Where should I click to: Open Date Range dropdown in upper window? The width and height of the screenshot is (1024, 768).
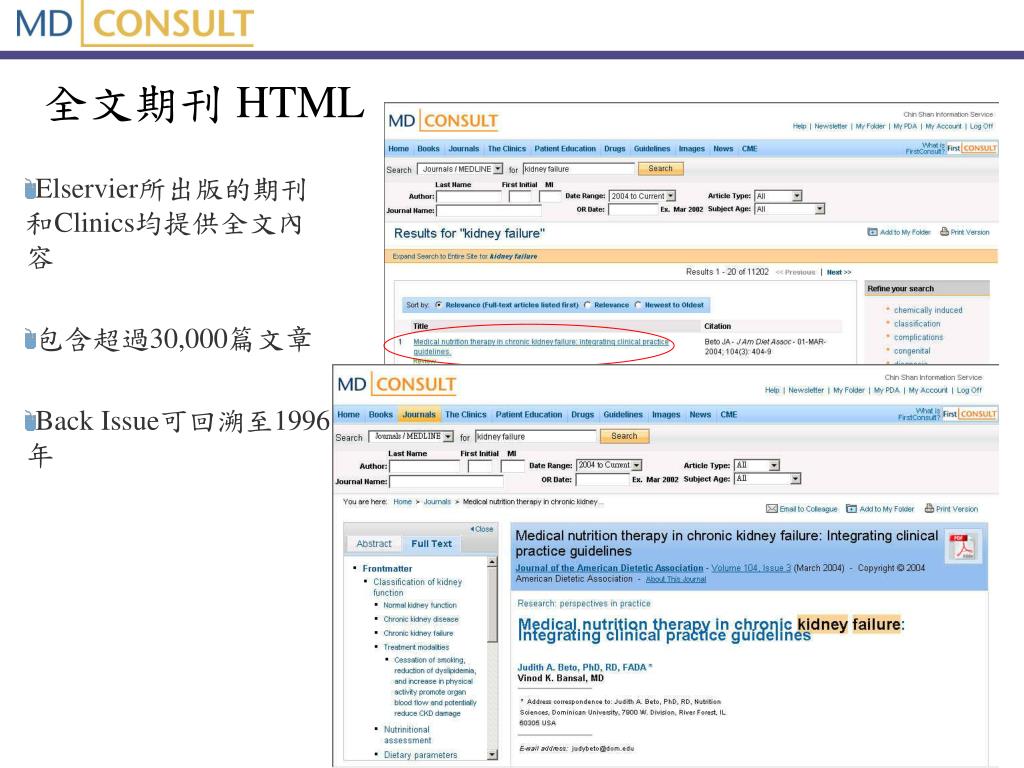pos(643,196)
